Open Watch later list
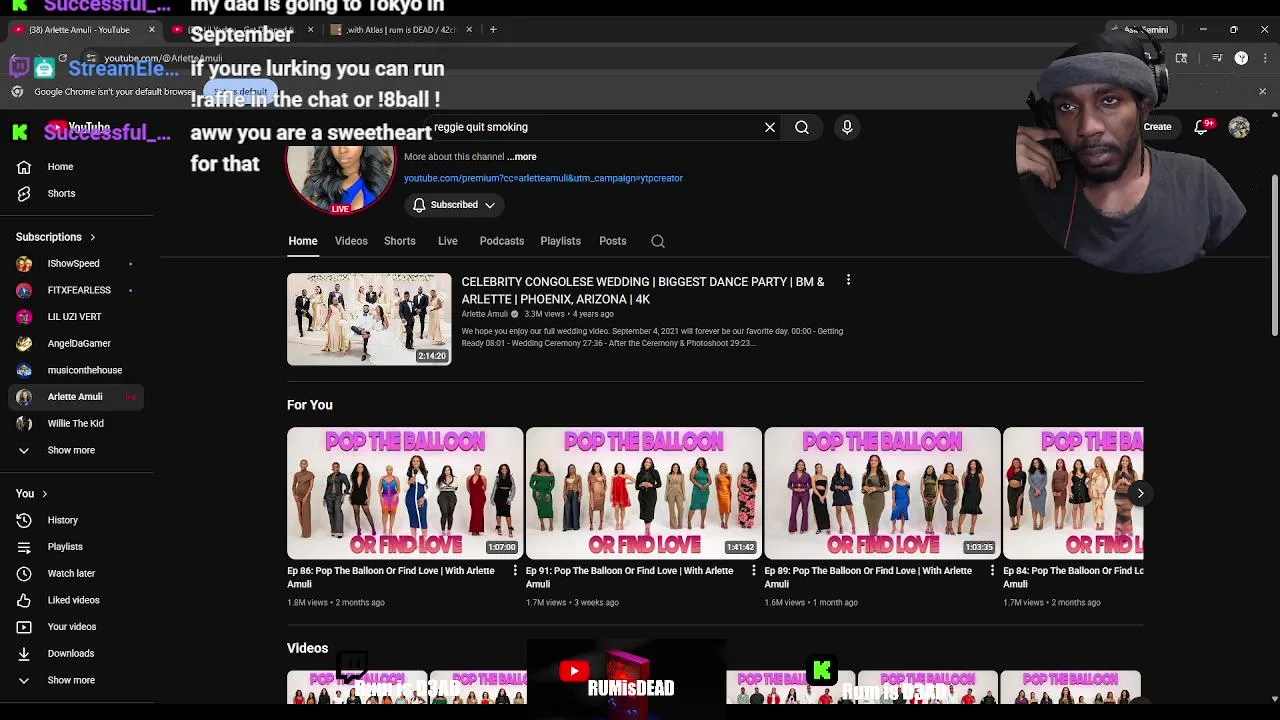Image resolution: width=1280 pixels, height=720 pixels. [x=71, y=574]
